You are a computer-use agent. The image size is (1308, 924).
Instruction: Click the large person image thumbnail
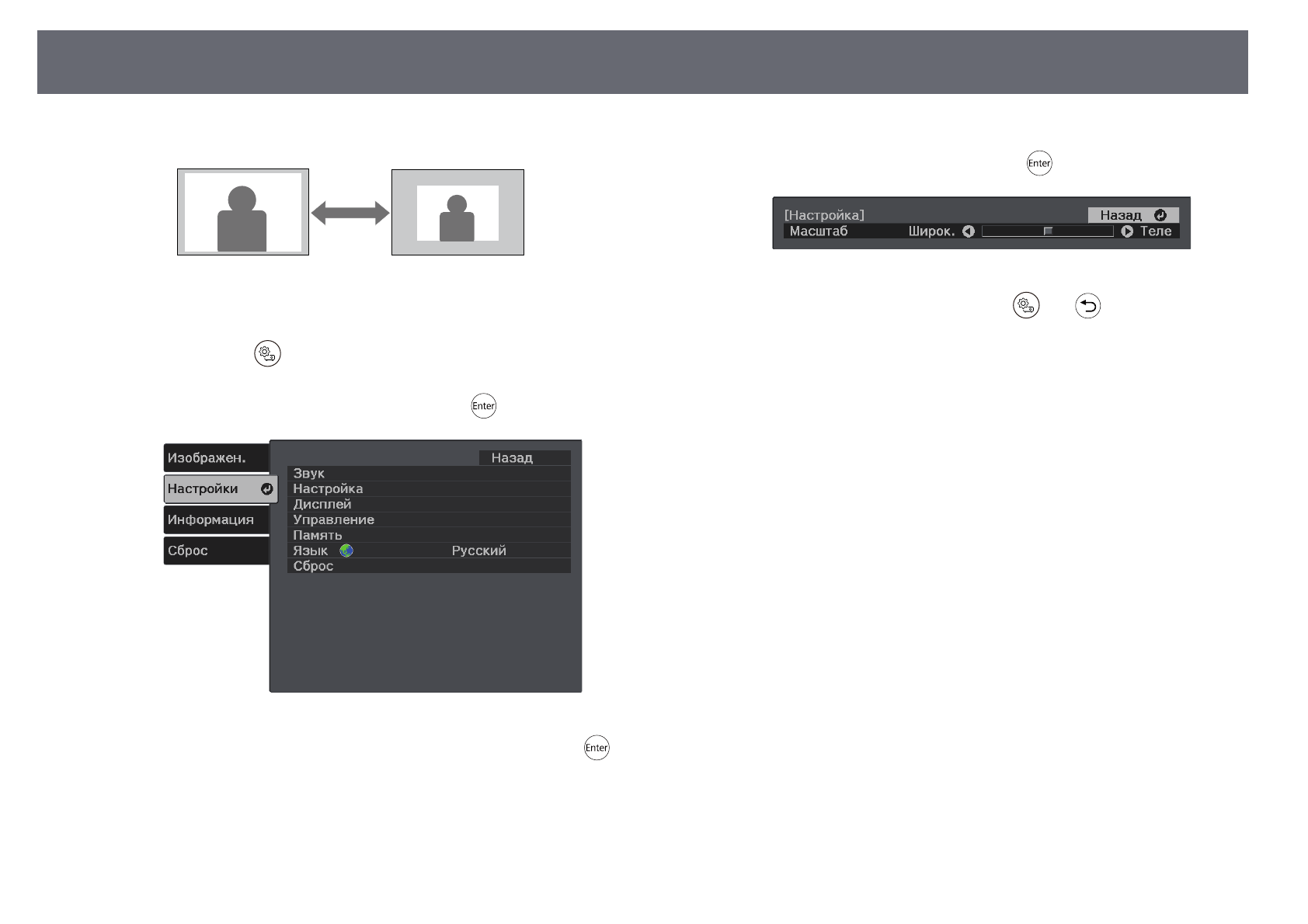click(243, 212)
